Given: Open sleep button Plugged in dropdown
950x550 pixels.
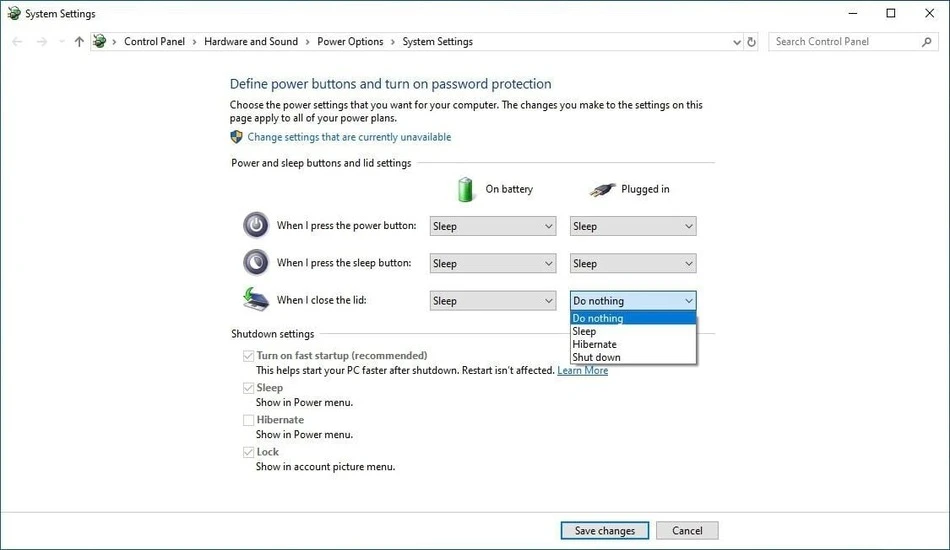Looking at the screenshot, I should click(633, 263).
